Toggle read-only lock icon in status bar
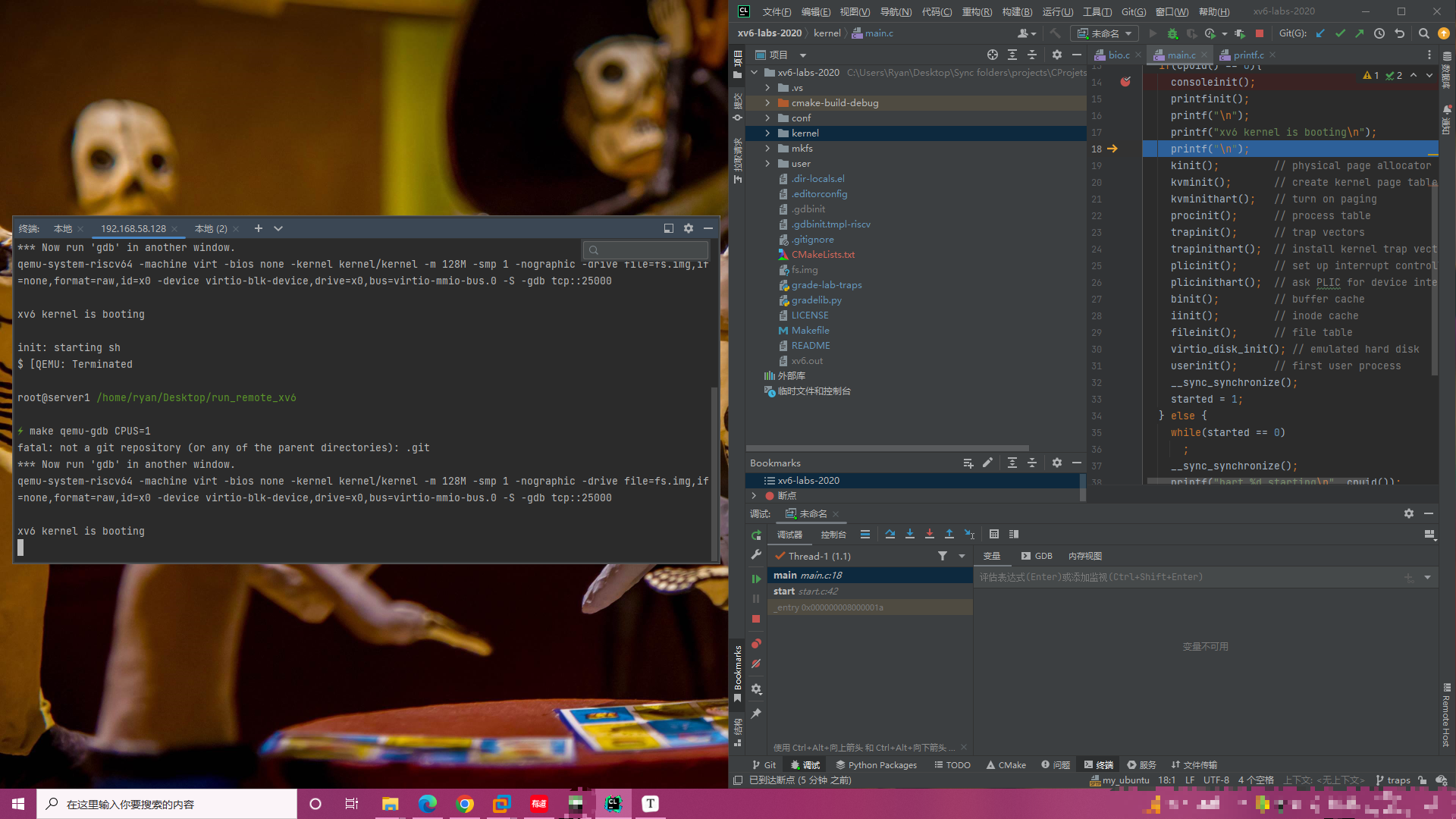The image size is (1456, 819). (x=1423, y=780)
